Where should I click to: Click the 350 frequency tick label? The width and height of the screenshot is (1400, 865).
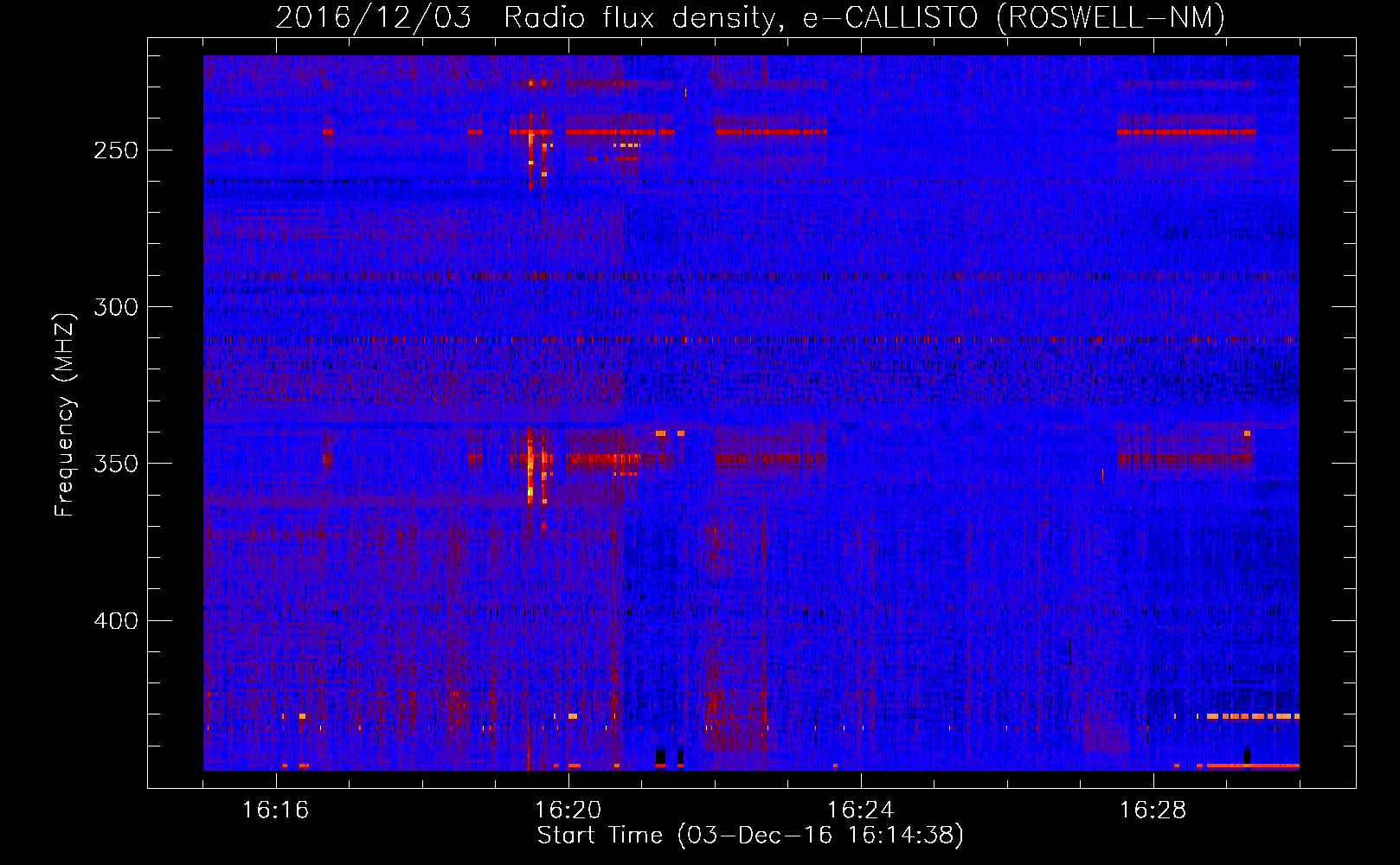(x=116, y=464)
